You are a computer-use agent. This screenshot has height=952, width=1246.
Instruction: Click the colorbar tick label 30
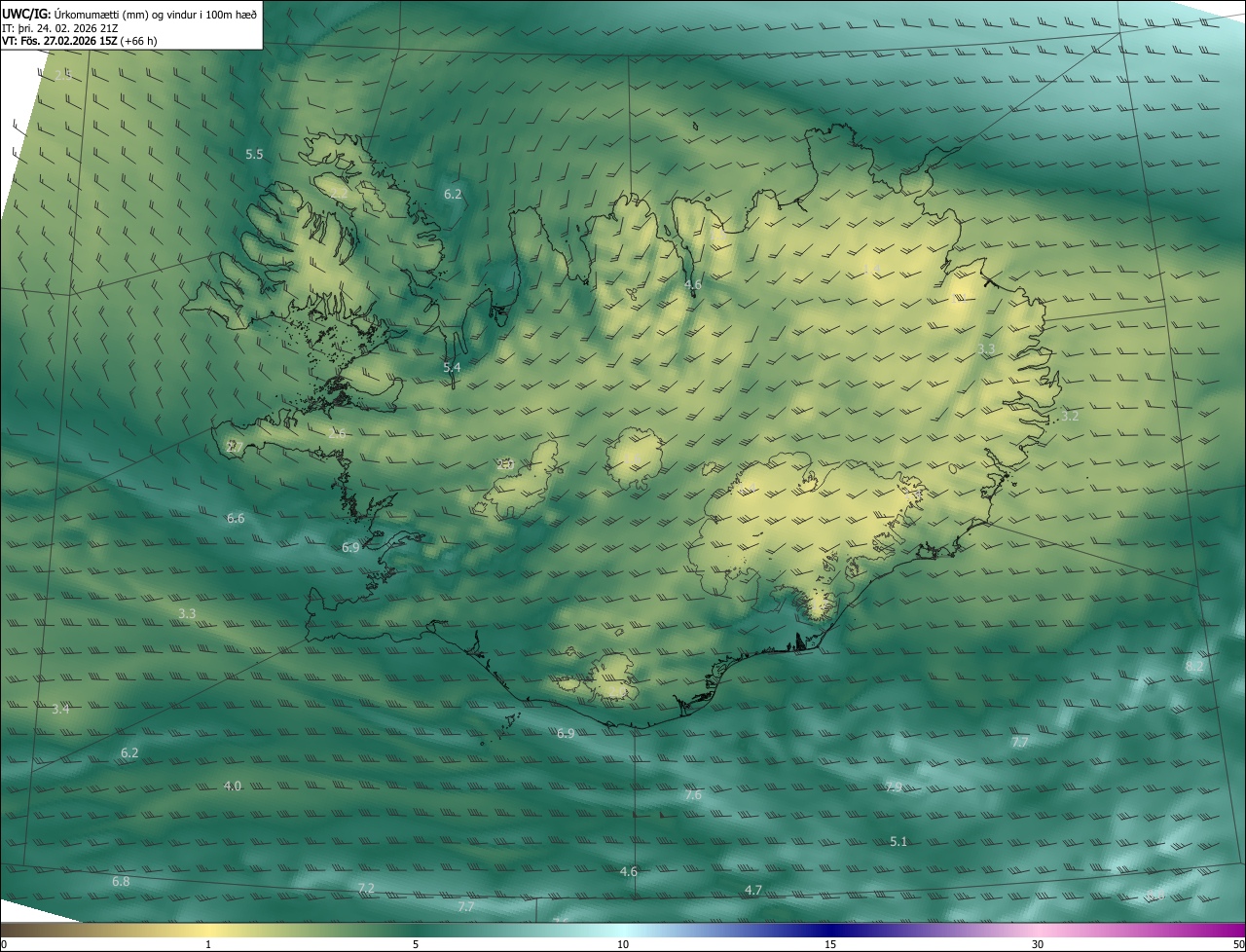click(1038, 944)
